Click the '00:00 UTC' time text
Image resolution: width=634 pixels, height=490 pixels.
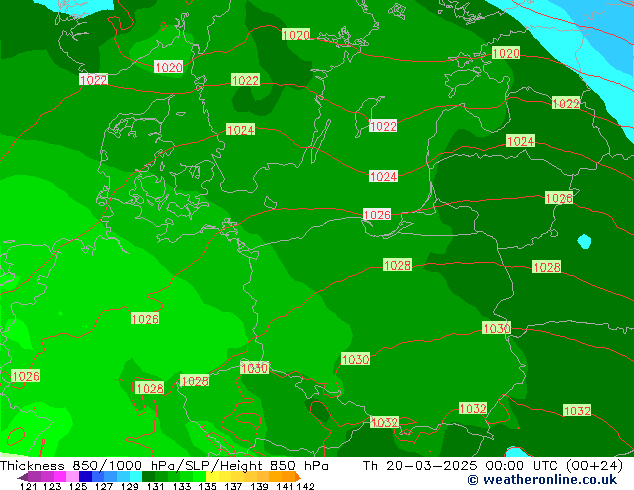[524, 466]
